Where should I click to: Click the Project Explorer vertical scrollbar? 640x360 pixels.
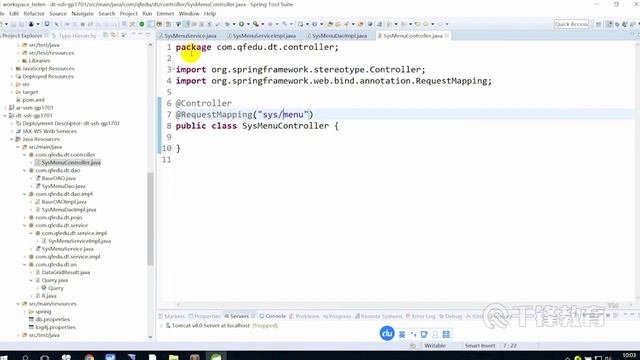tap(150, 218)
